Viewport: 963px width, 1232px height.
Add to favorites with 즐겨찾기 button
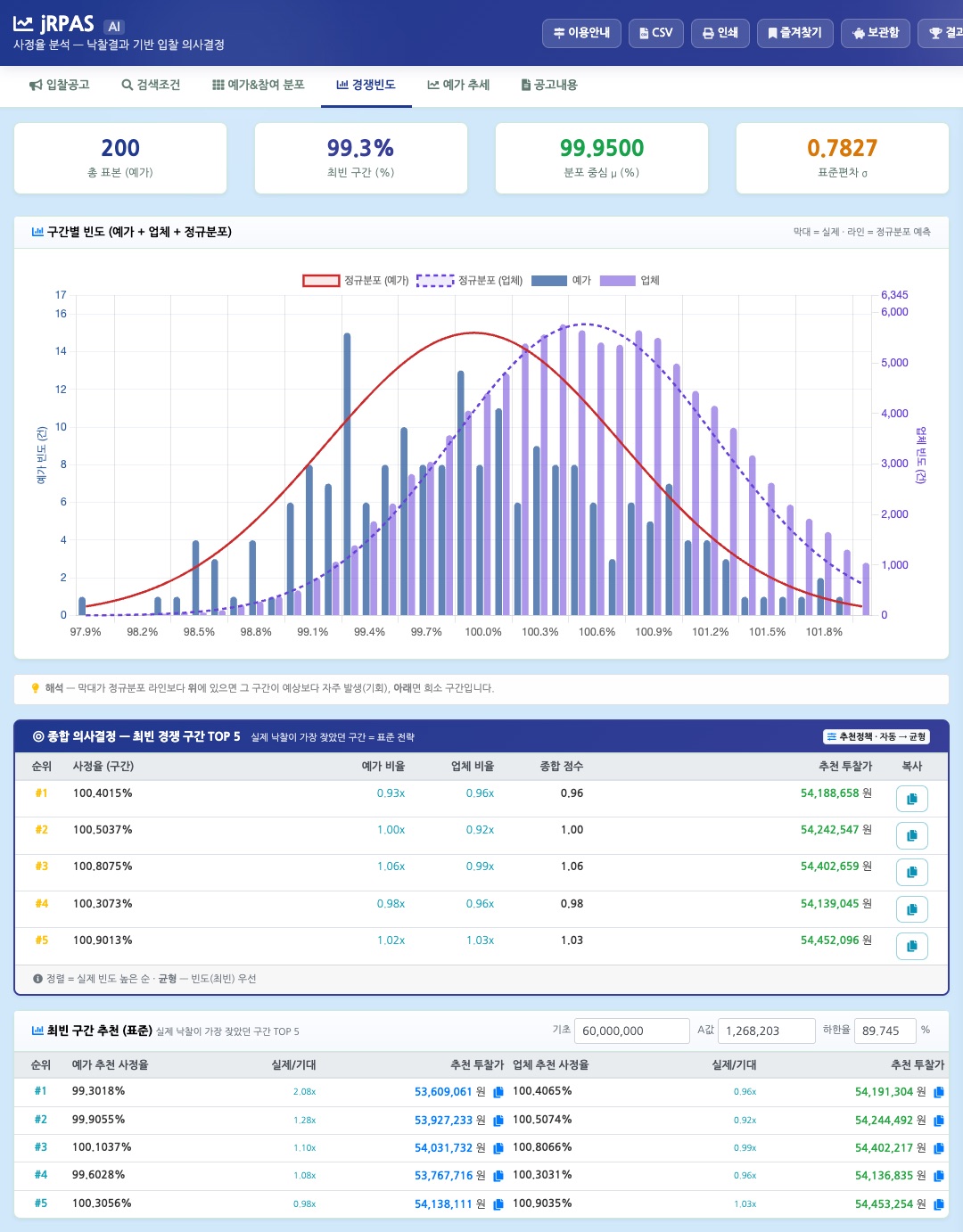coord(795,33)
